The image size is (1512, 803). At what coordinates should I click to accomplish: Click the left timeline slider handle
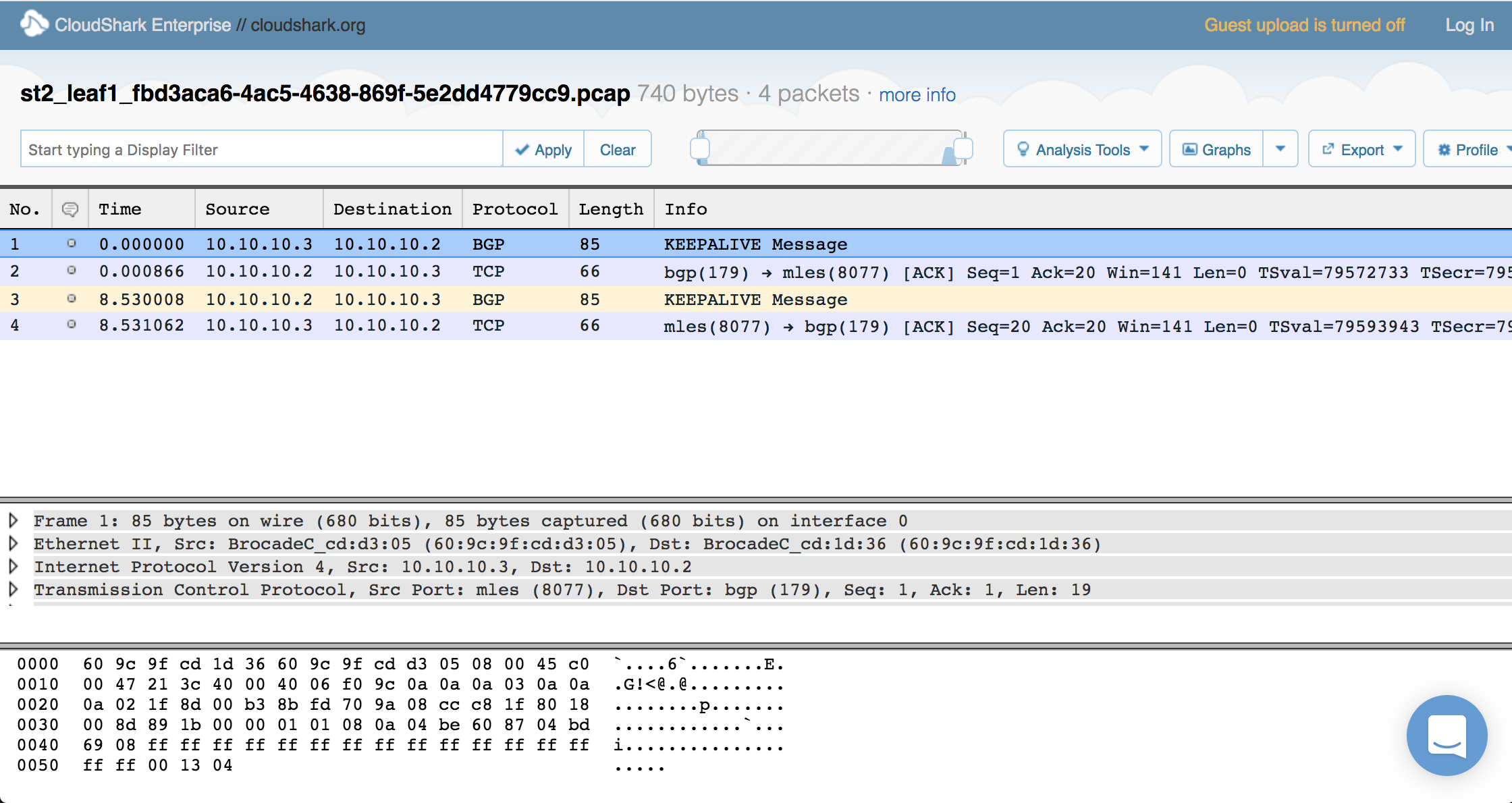tap(700, 148)
